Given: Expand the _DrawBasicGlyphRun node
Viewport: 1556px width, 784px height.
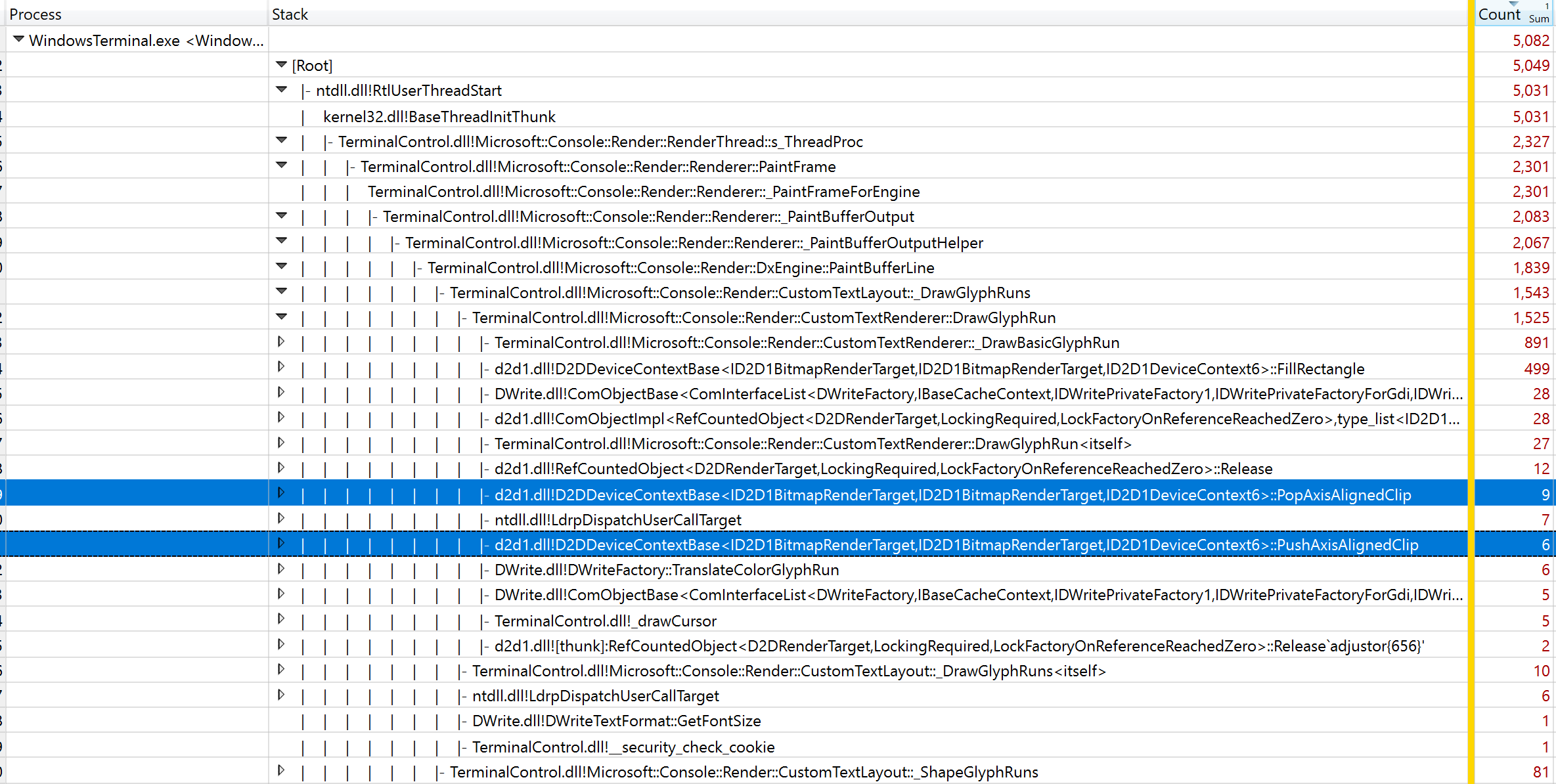Looking at the screenshot, I should (x=281, y=341).
